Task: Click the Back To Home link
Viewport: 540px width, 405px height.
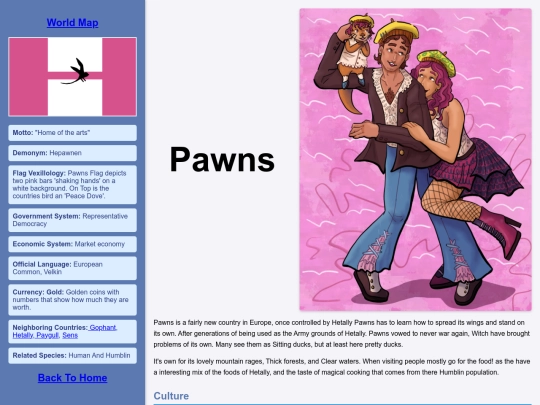Action: [x=72, y=378]
